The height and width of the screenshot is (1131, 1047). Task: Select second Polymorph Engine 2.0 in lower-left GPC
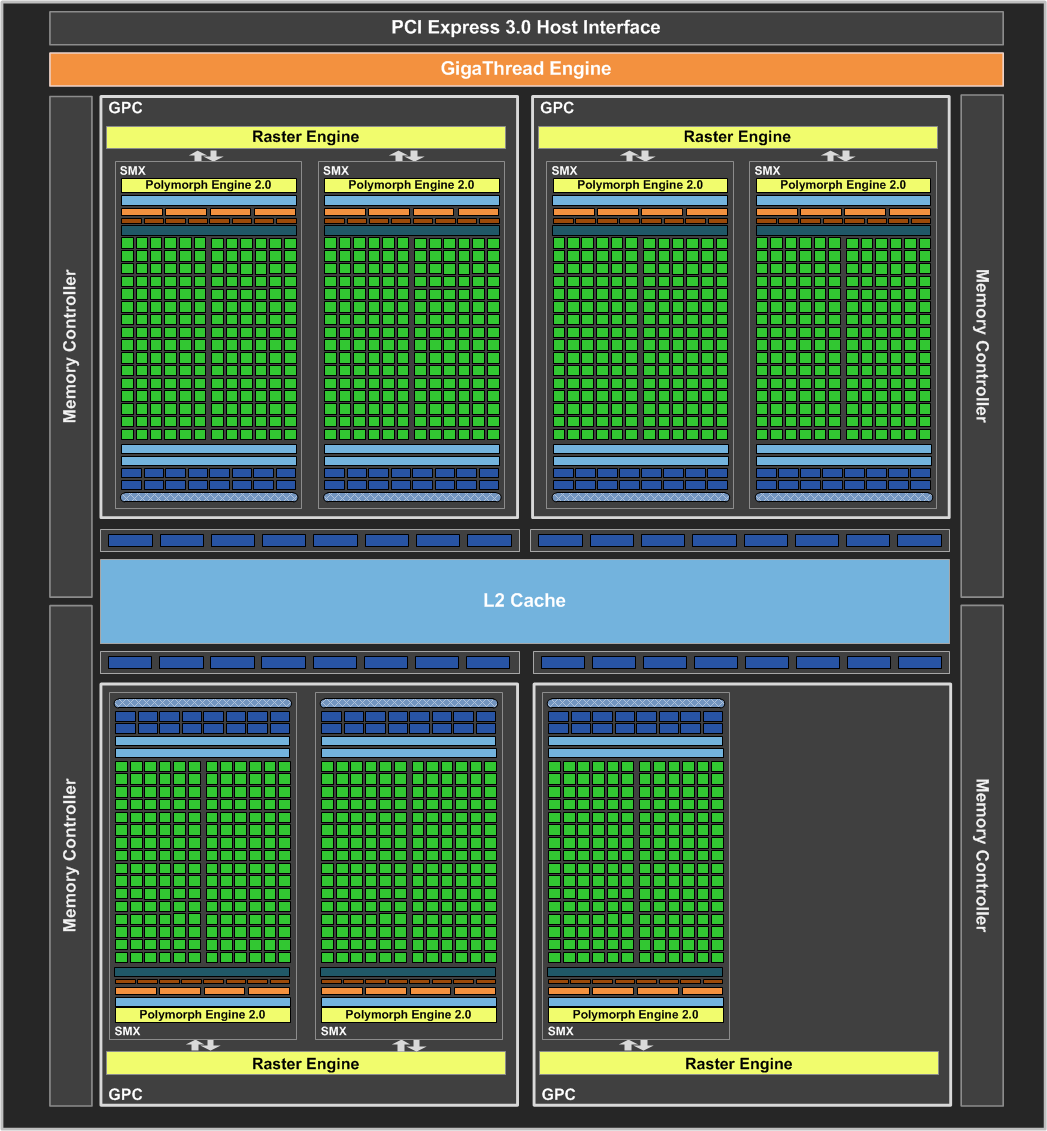click(x=408, y=1014)
